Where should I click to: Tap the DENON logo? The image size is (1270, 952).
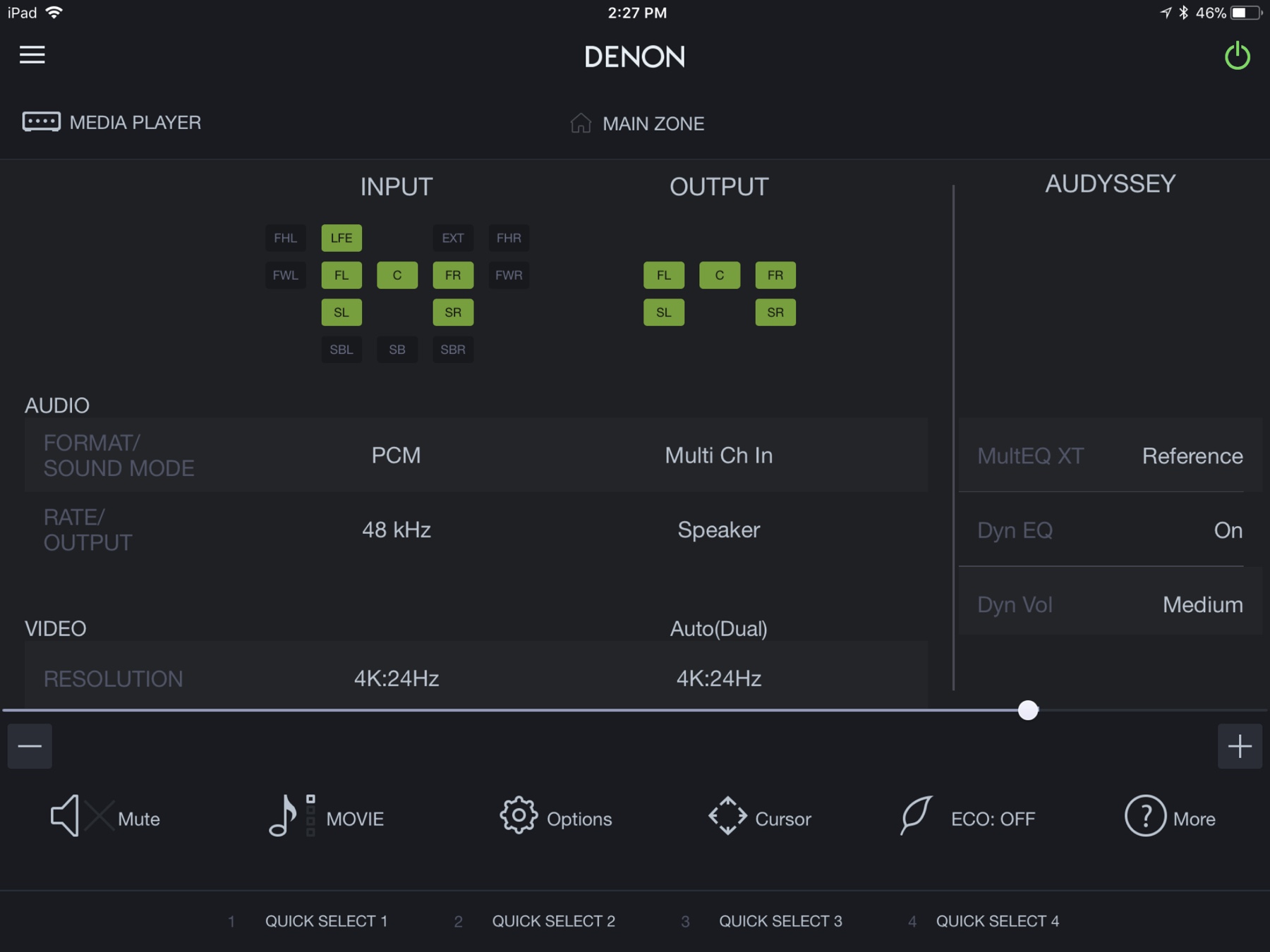click(634, 57)
